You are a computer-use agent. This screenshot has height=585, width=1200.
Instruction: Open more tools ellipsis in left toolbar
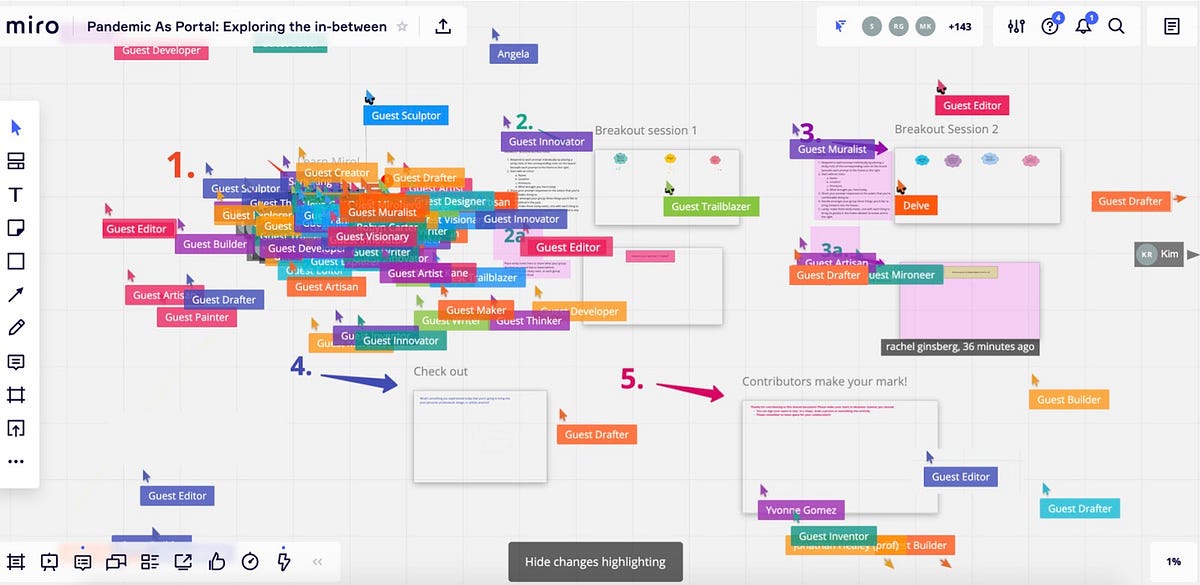tap(16, 461)
